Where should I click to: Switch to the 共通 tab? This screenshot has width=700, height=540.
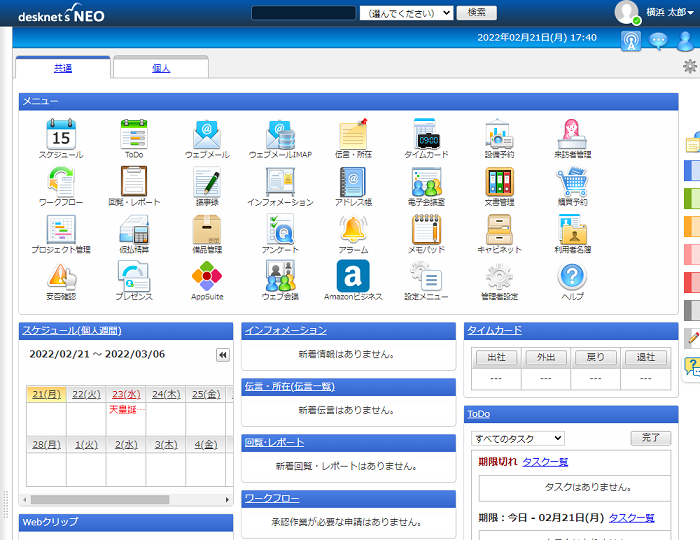pyautogui.click(x=63, y=68)
